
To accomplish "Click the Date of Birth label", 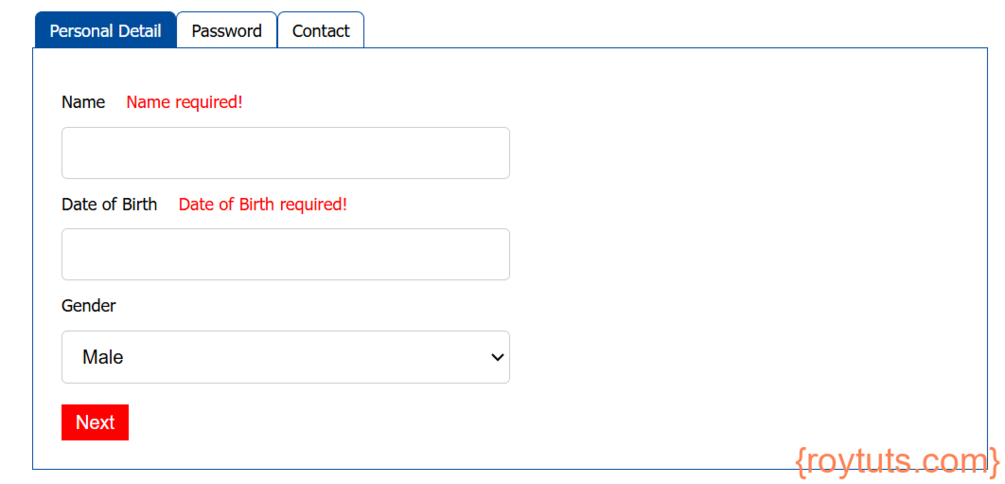I will tap(109, 204).
